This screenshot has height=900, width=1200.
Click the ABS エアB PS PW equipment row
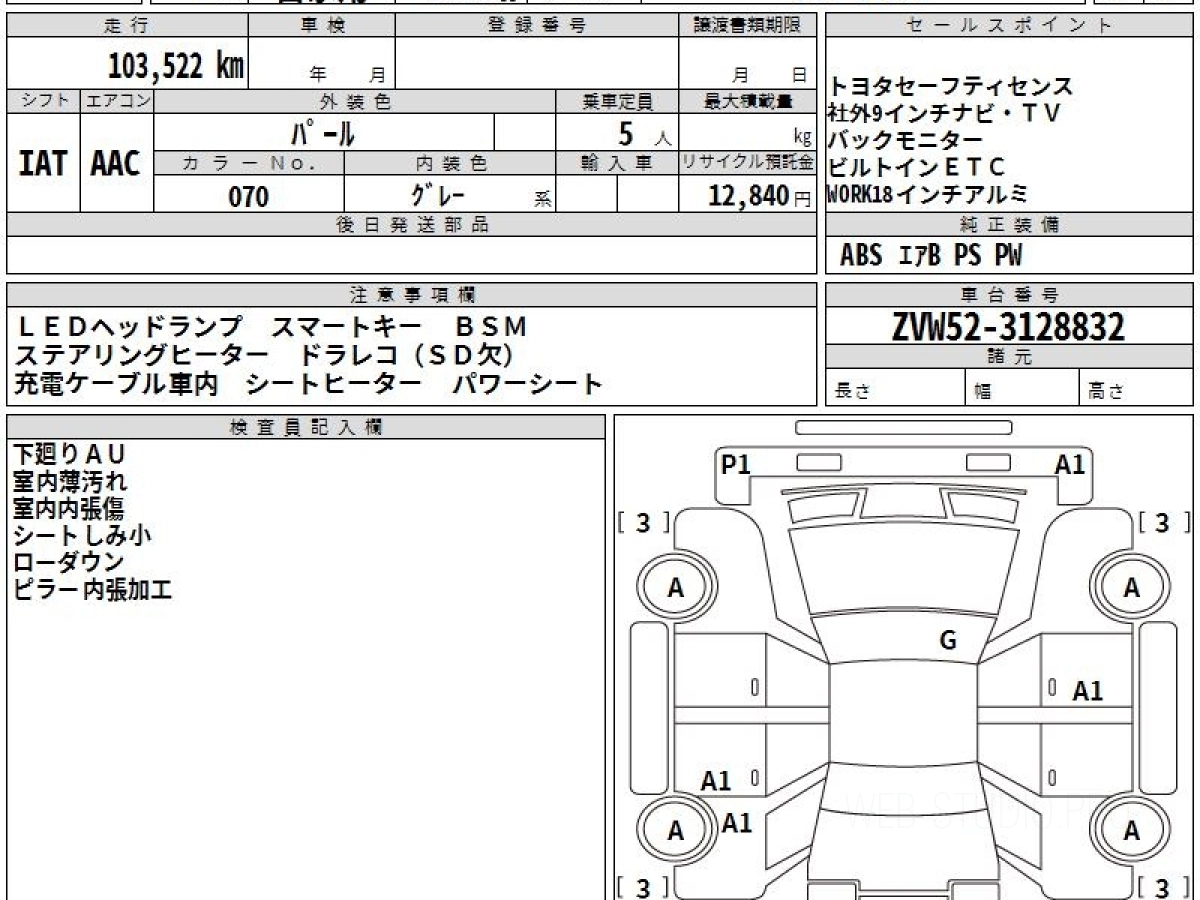(930, 256)
